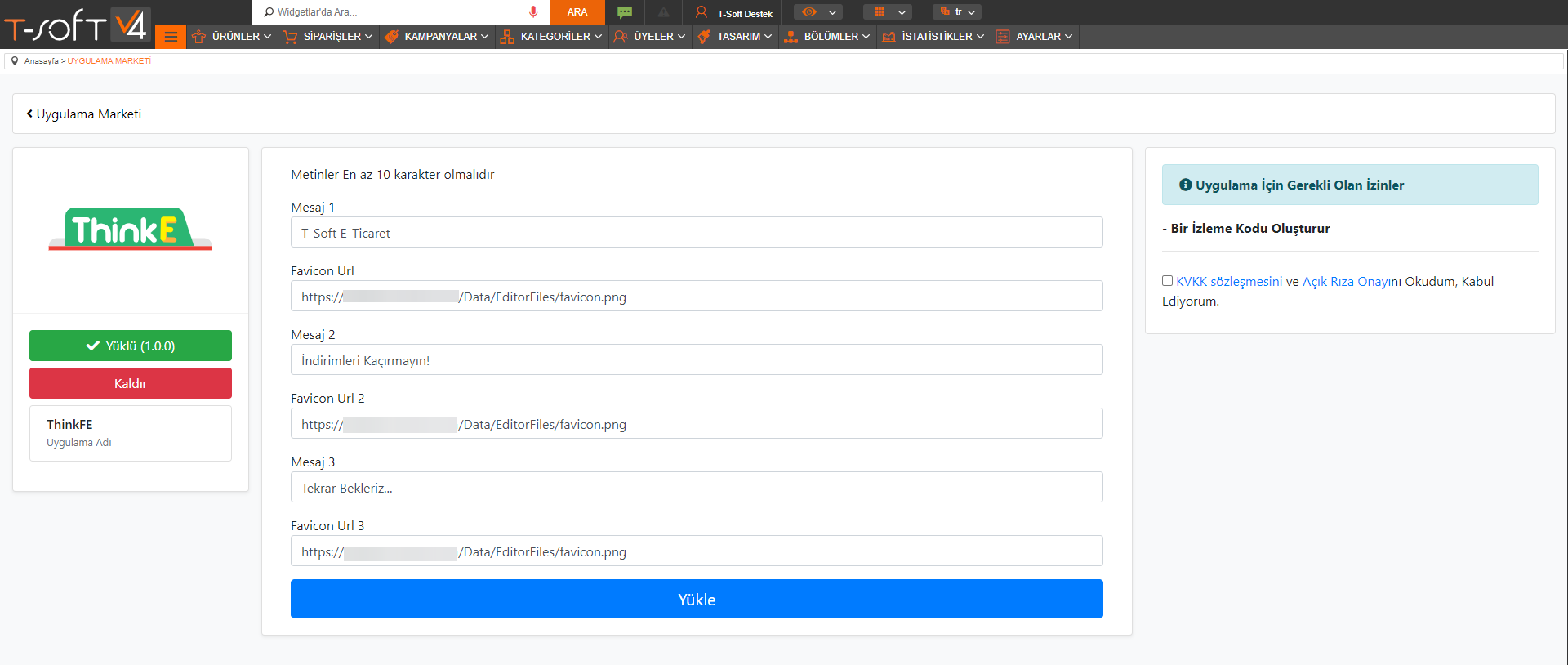Click the orange eye preview icon

pos(809,12)
